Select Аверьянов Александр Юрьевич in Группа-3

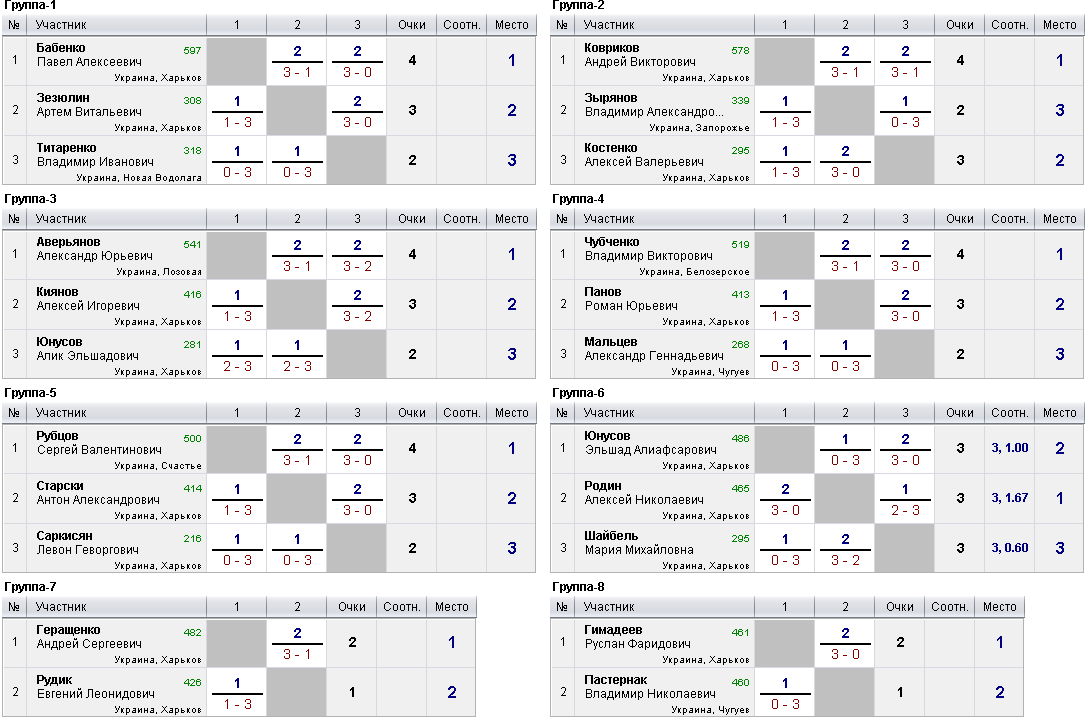click(94, 249)
